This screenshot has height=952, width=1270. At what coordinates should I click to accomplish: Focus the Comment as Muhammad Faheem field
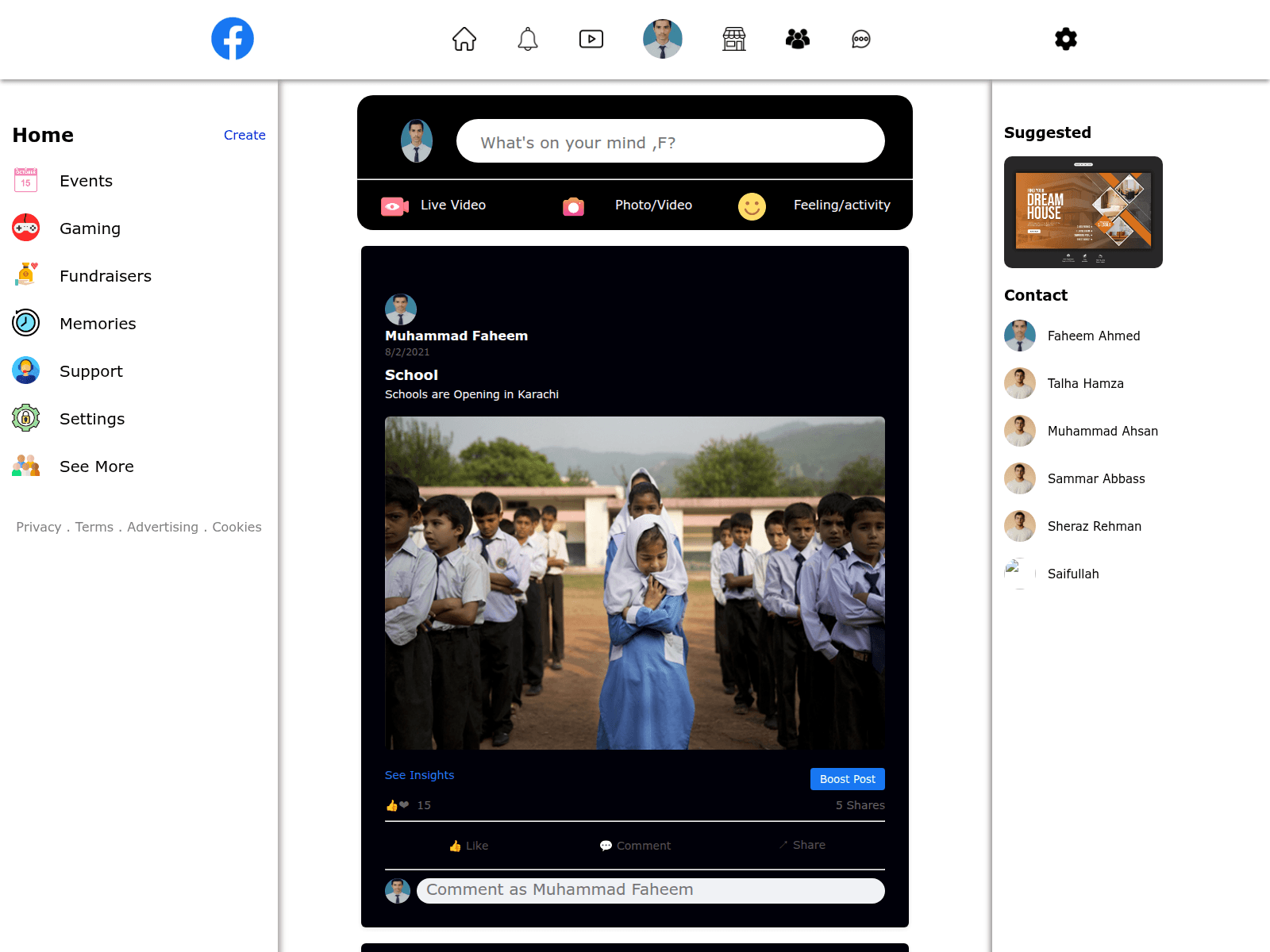click(x=651, y=891)
